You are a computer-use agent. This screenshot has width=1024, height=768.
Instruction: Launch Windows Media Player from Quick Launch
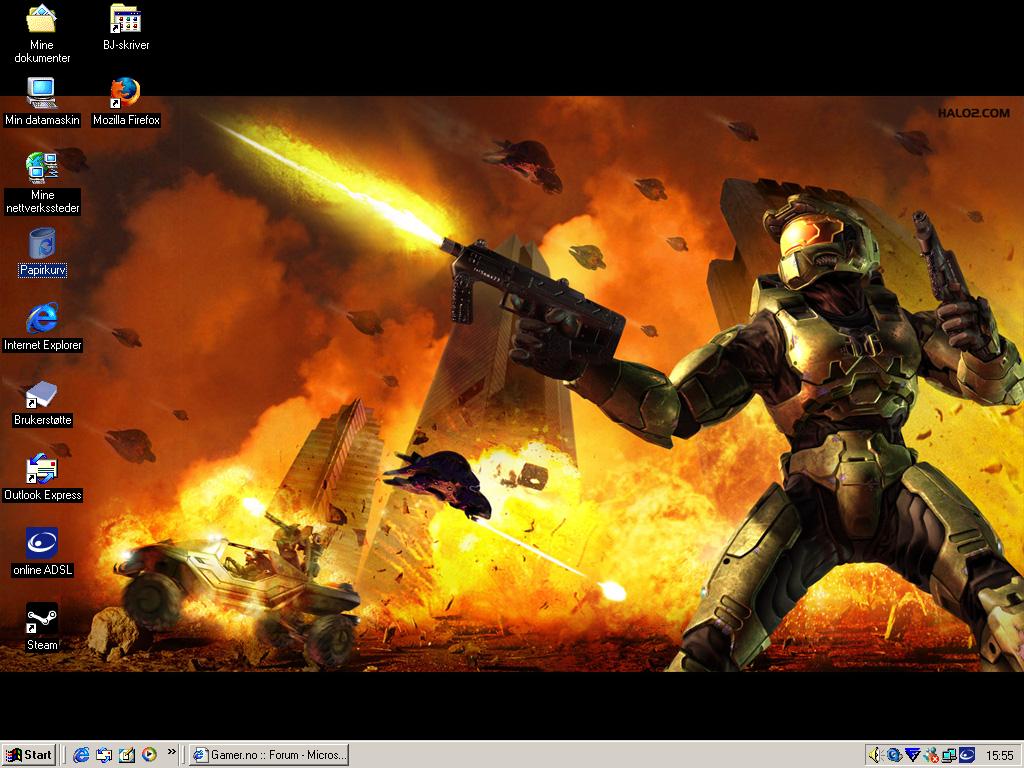(x=150, y=755)
